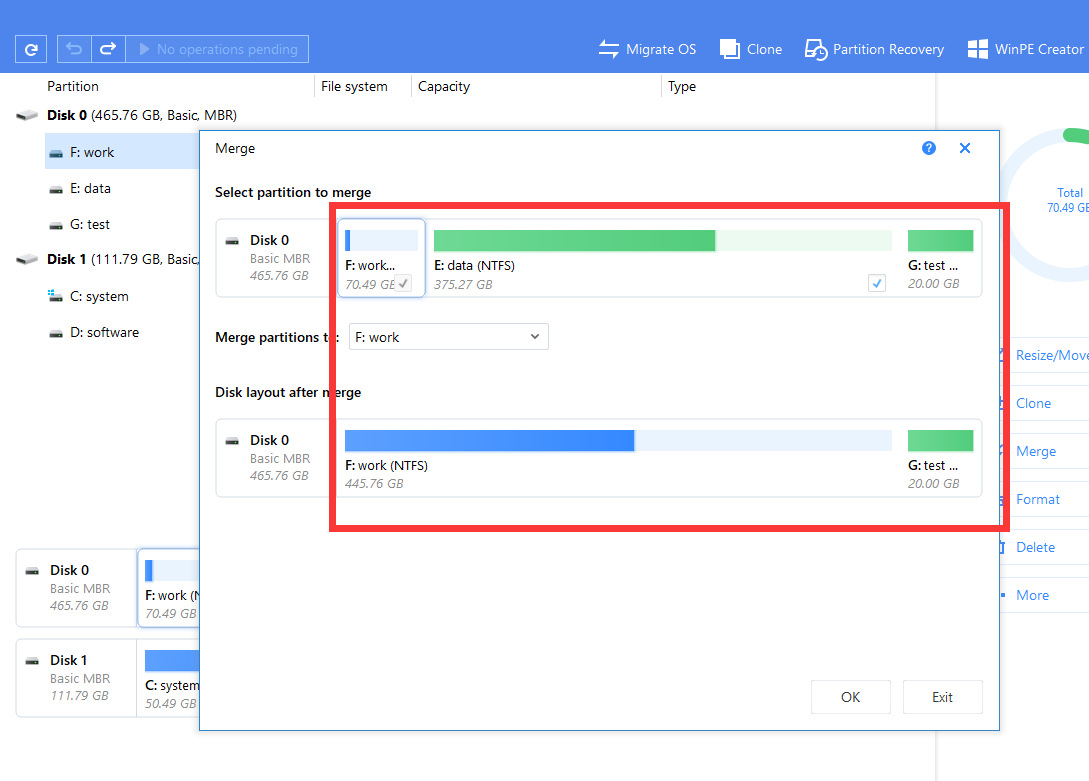This screenshot has width=1089, height=781.
Task: Click merged F: work bar in layout preview
Action: (618, 441)
